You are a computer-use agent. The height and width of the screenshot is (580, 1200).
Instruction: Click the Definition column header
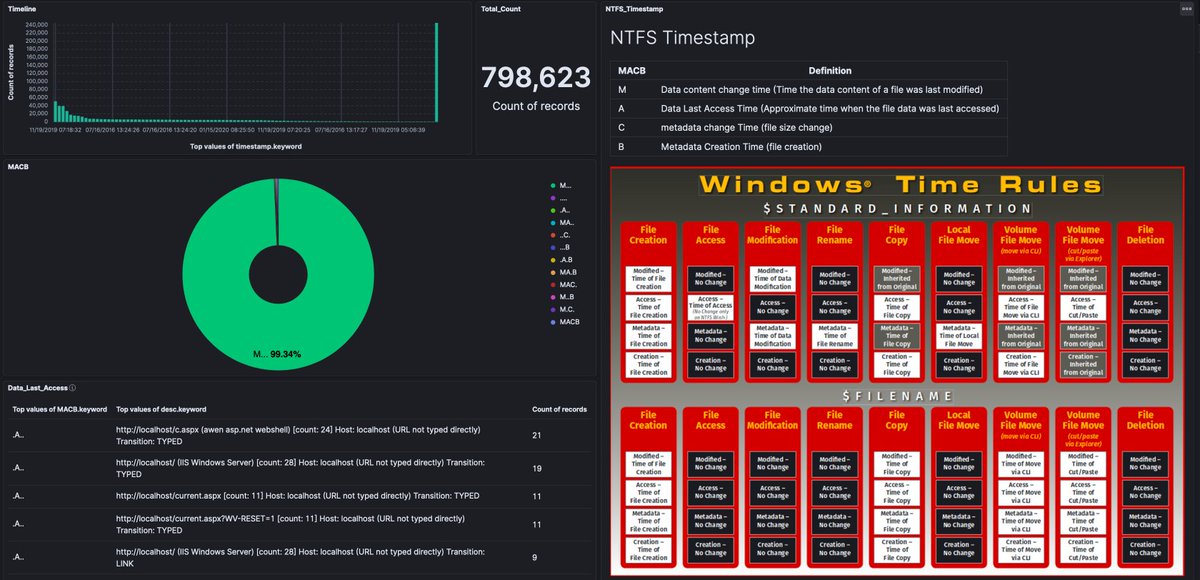[830, 71]
